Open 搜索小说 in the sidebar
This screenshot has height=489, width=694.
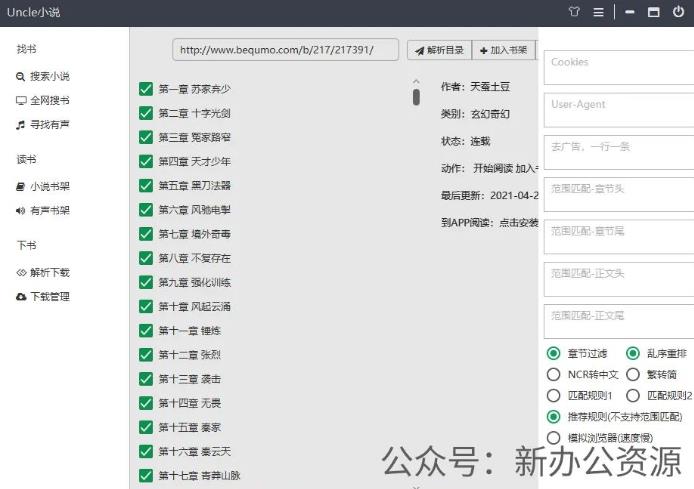click(x=50, y=77)
